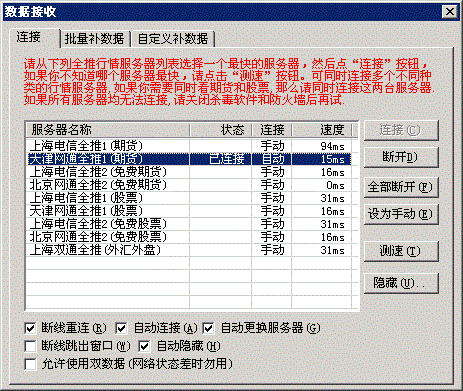Sort by 服务器名称 column header
This screenshot has height=391, width=463.
pyautogui.click(x=108, y=130)
